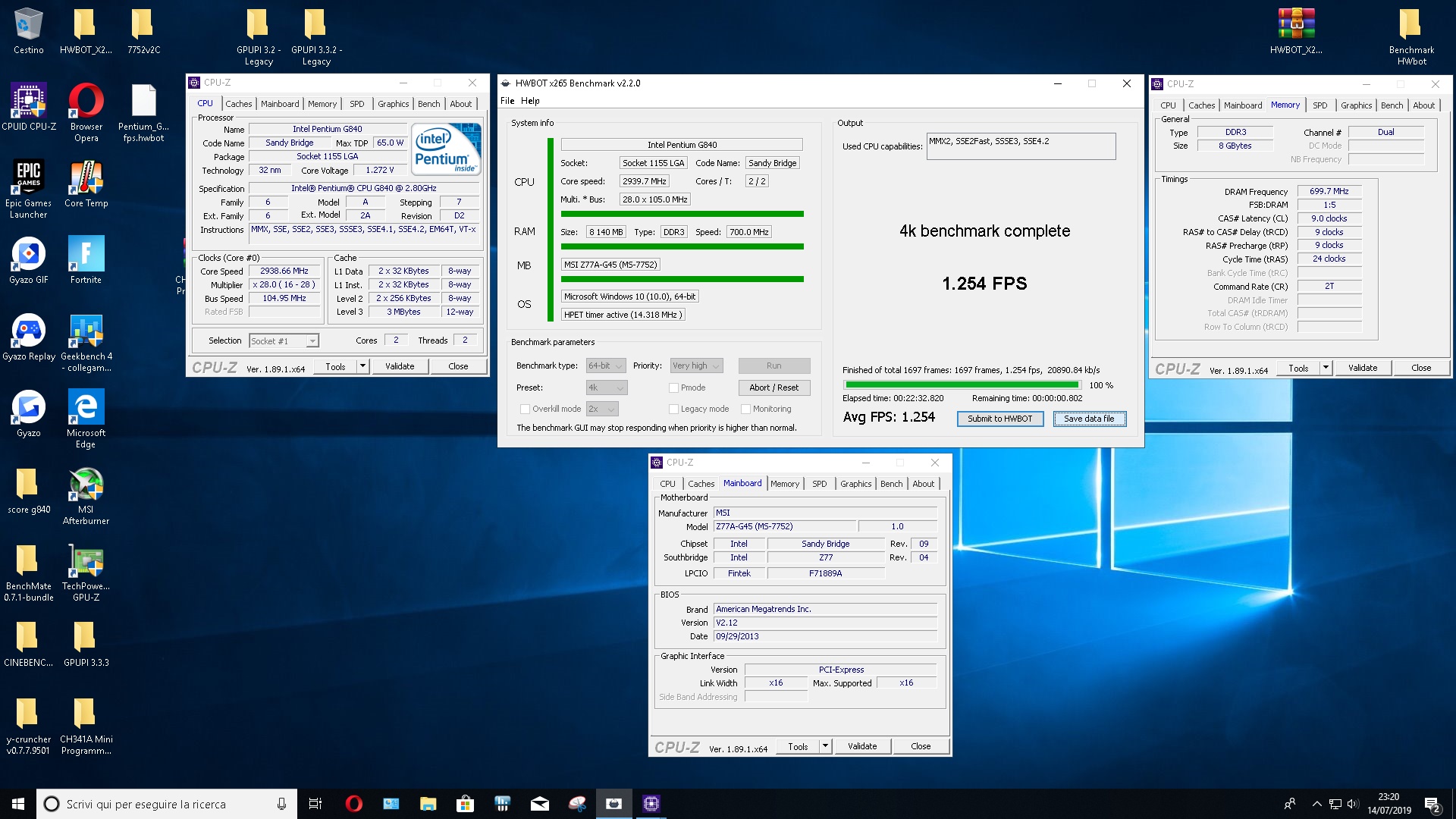Enable the Monitoring checkbox

pyautogui.click(x=745, y=409)
